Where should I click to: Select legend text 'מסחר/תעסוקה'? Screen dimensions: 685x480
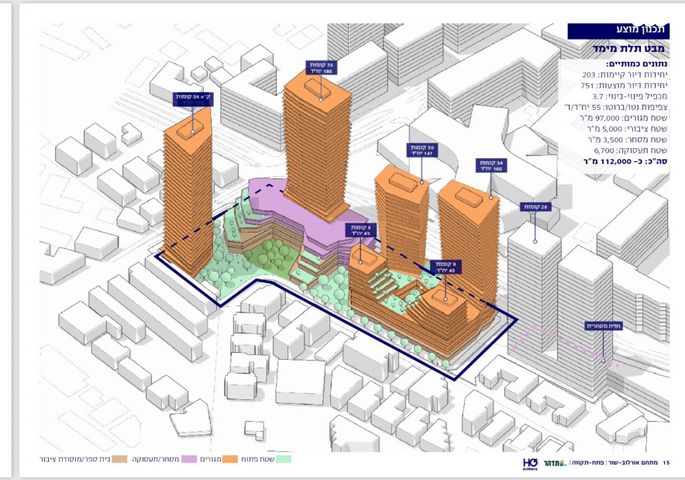(156, 459)
